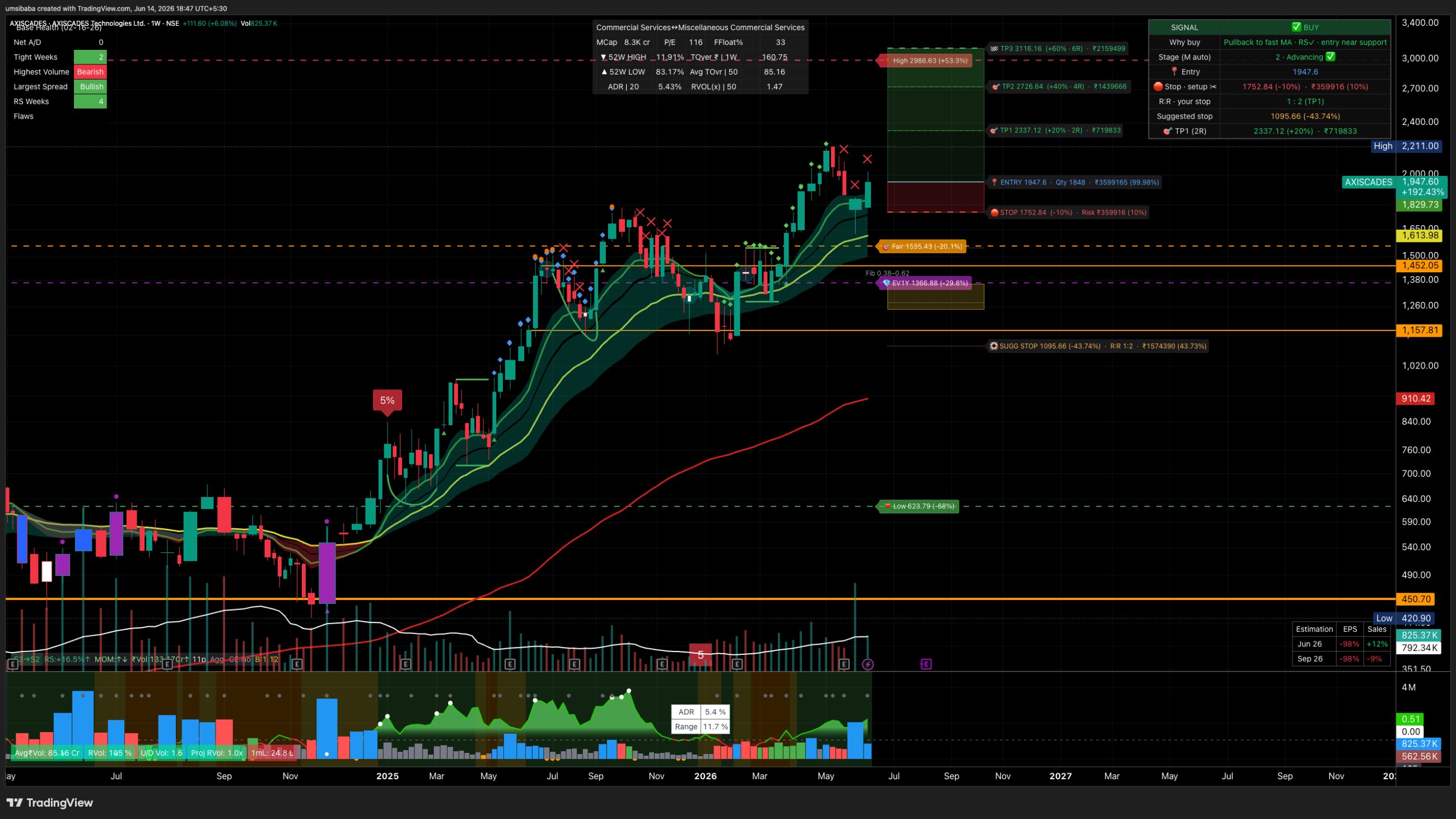Screen dimensions: 1456x819
Task: Click the Jun 26 row in Estimation table
Action: coord(1341,644)
